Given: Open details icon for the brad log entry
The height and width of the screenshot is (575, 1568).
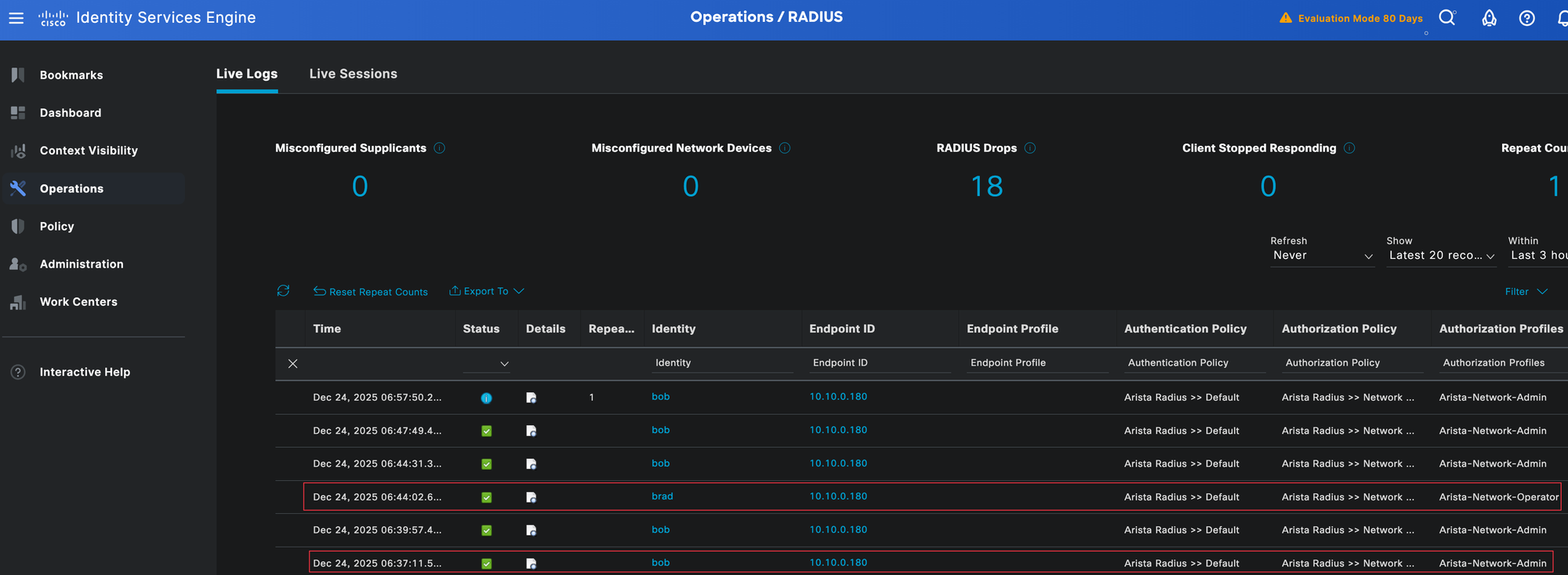Looking at the screenshot, I should (531, 497).
